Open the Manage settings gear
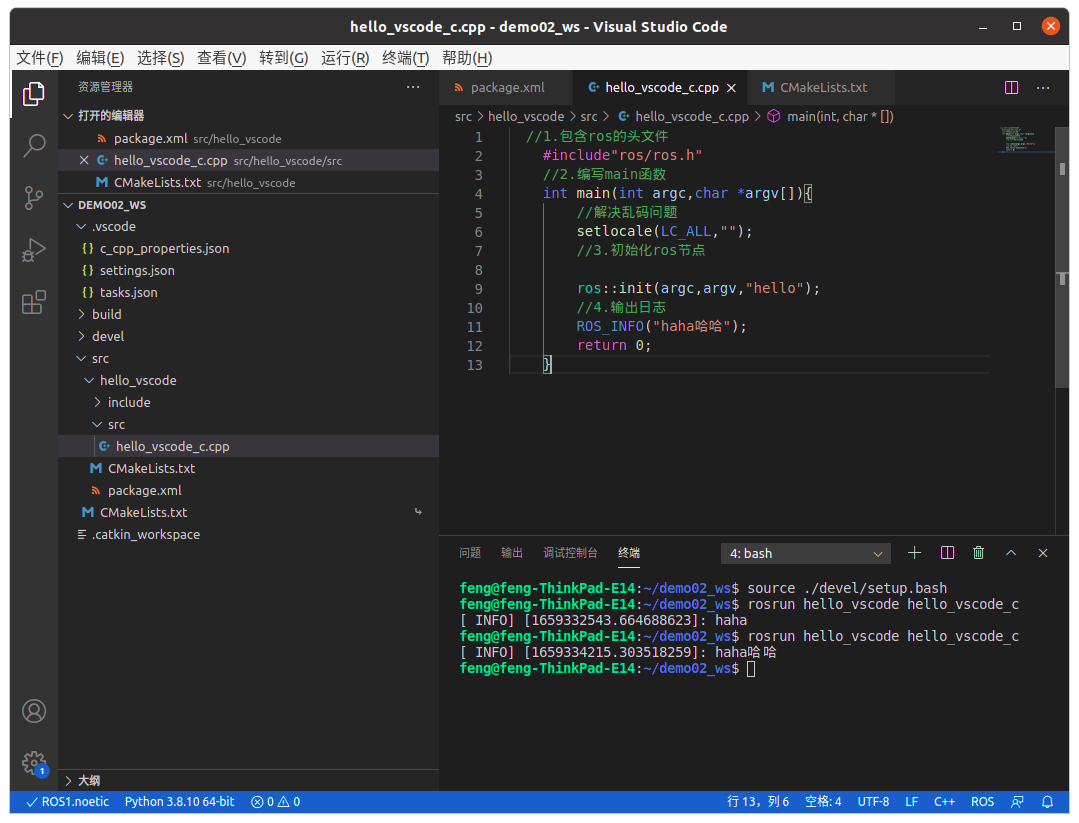 (x=34, y=763)
